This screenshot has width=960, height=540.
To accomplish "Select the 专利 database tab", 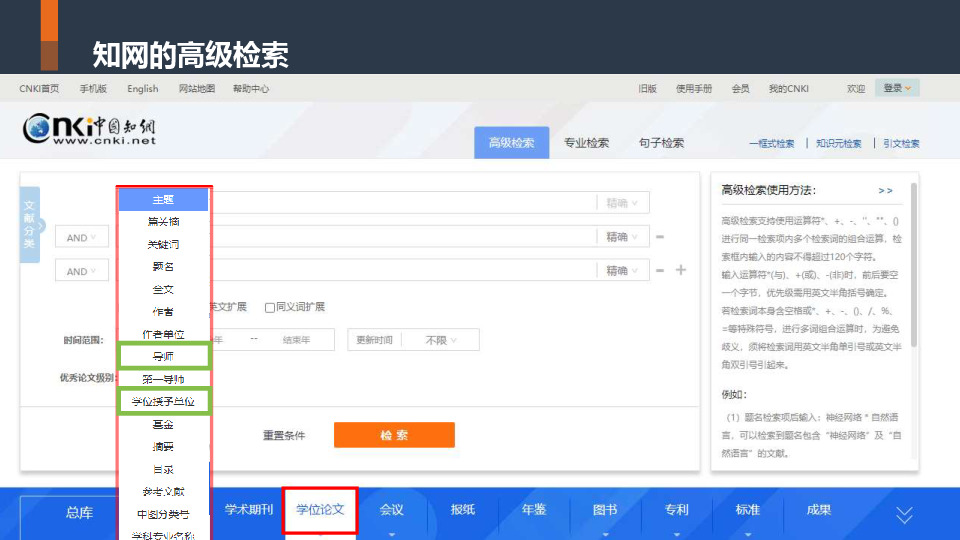I will (x=677, y=509).
